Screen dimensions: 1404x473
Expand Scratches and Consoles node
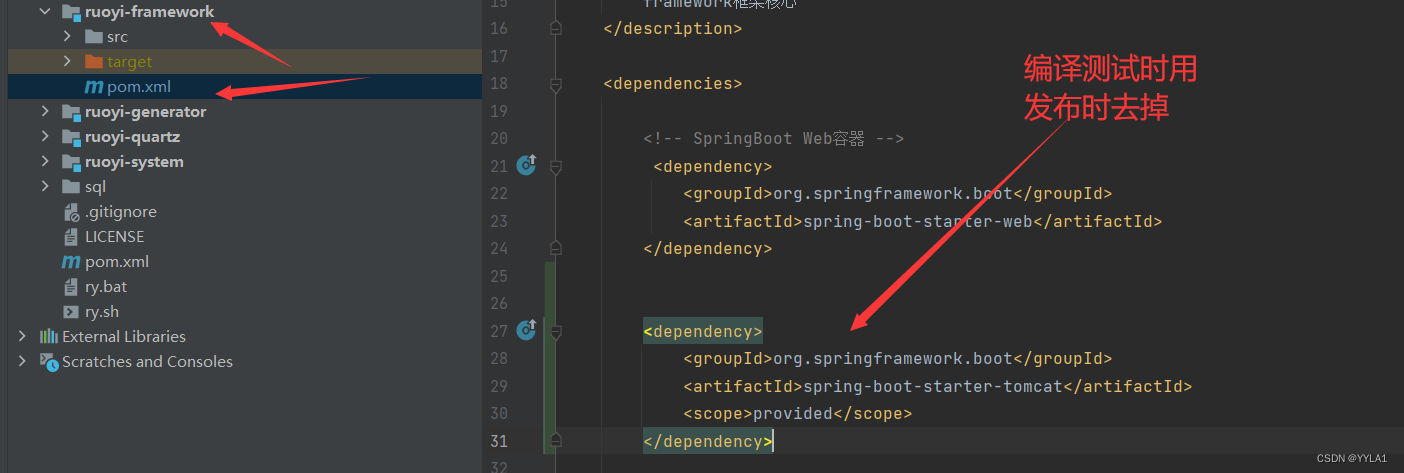[22, 362]
